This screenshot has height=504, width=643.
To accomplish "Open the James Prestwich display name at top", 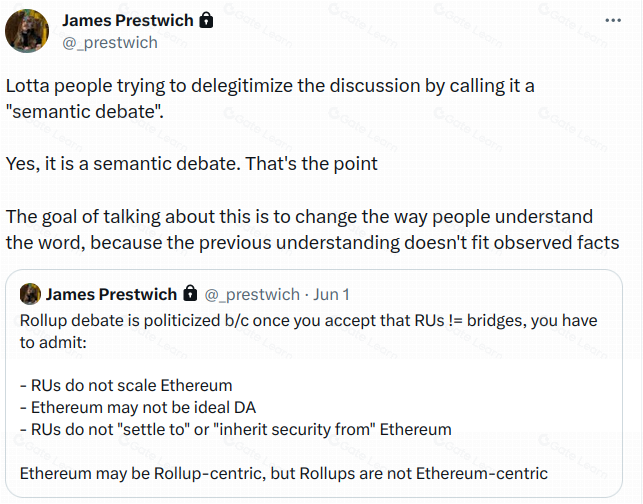I will [128, 20].
